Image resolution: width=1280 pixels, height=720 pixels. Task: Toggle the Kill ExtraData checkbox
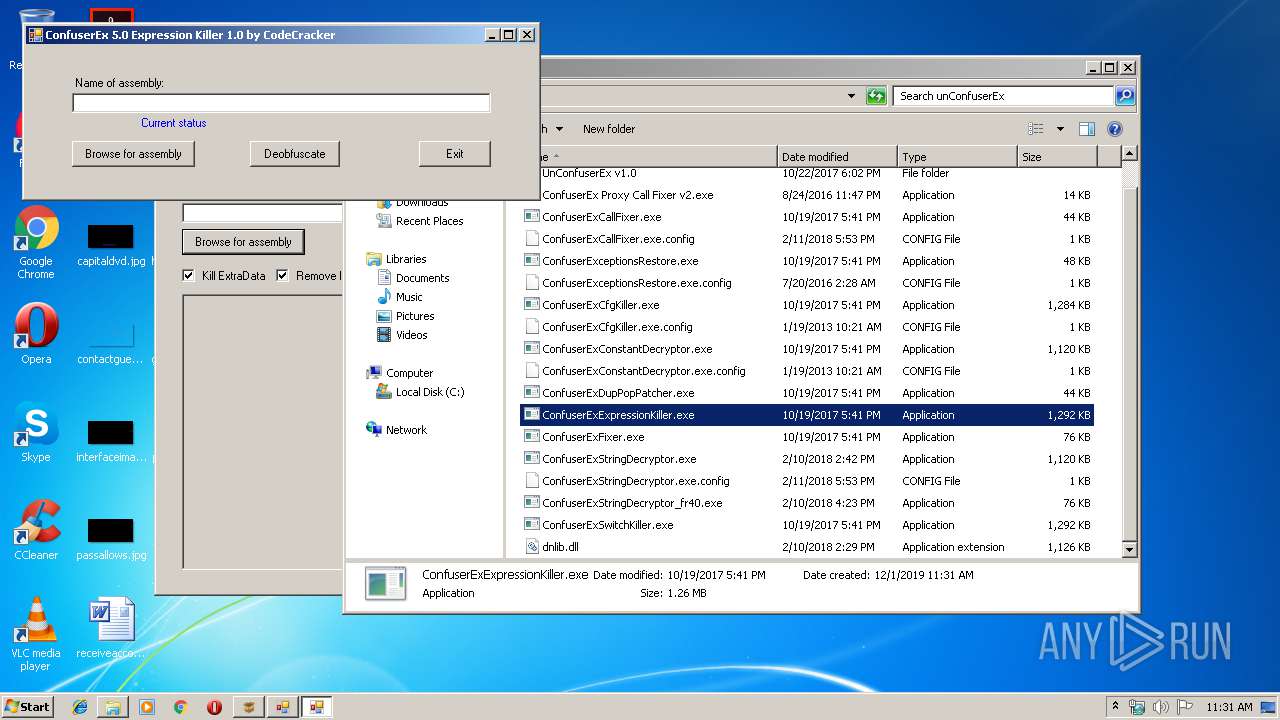click(189, 276)
